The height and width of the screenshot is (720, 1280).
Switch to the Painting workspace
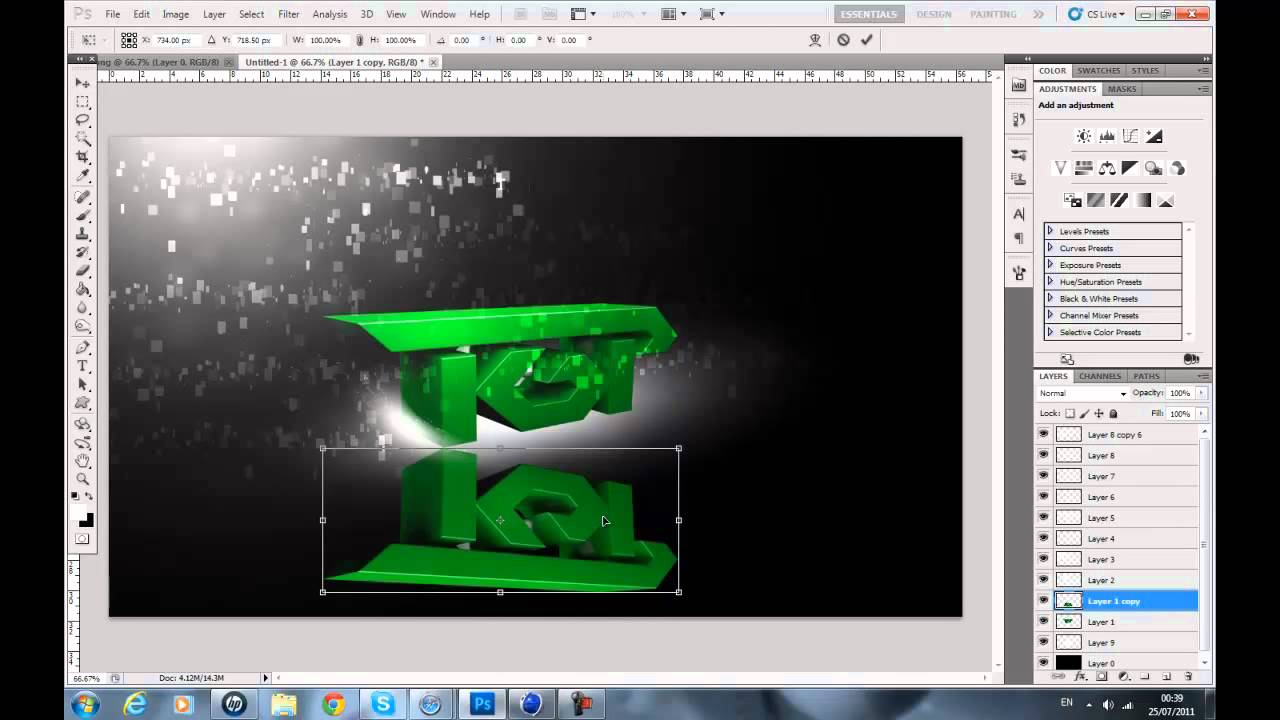point(993,14)
